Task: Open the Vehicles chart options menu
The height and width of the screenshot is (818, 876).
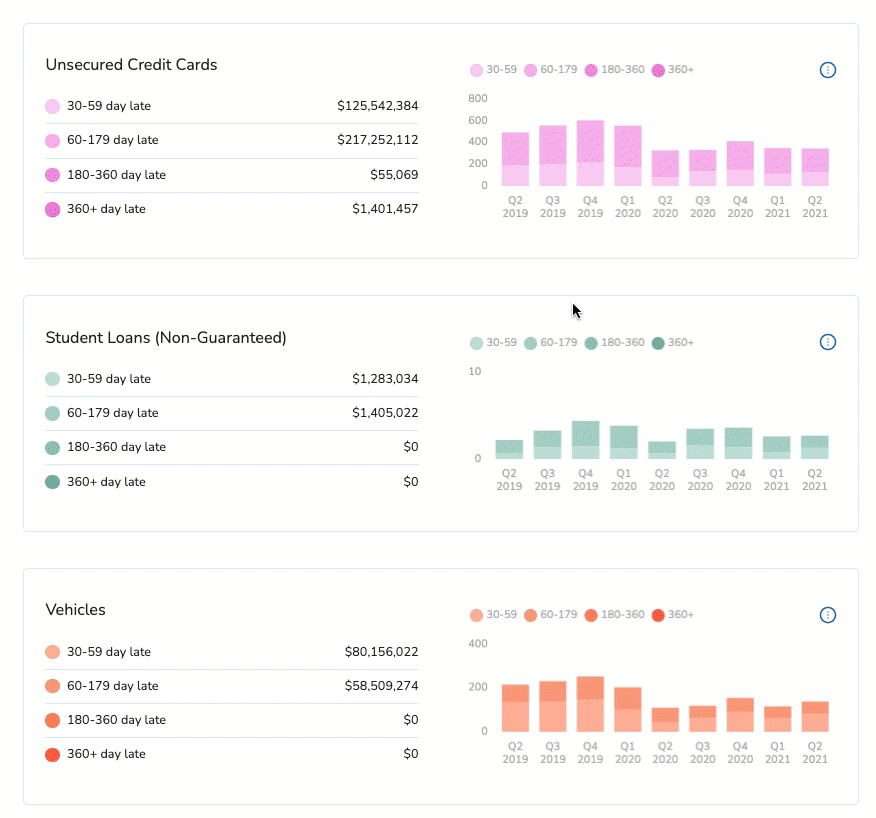Action: click(827, 615)
